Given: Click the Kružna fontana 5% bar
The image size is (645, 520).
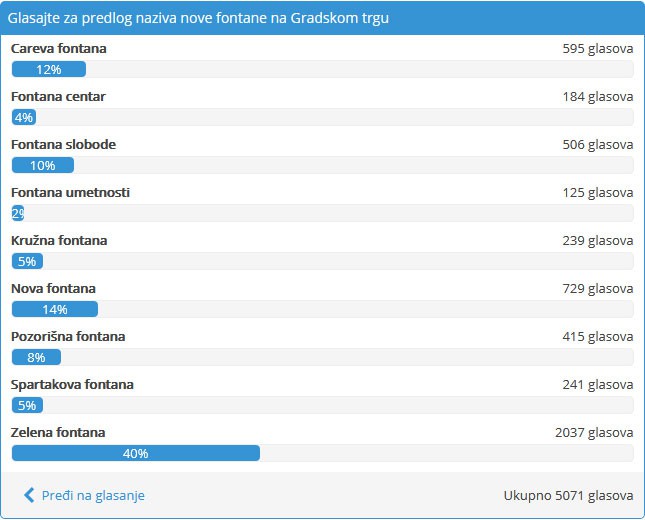Looking at the screenshot, I should (27, 261).
